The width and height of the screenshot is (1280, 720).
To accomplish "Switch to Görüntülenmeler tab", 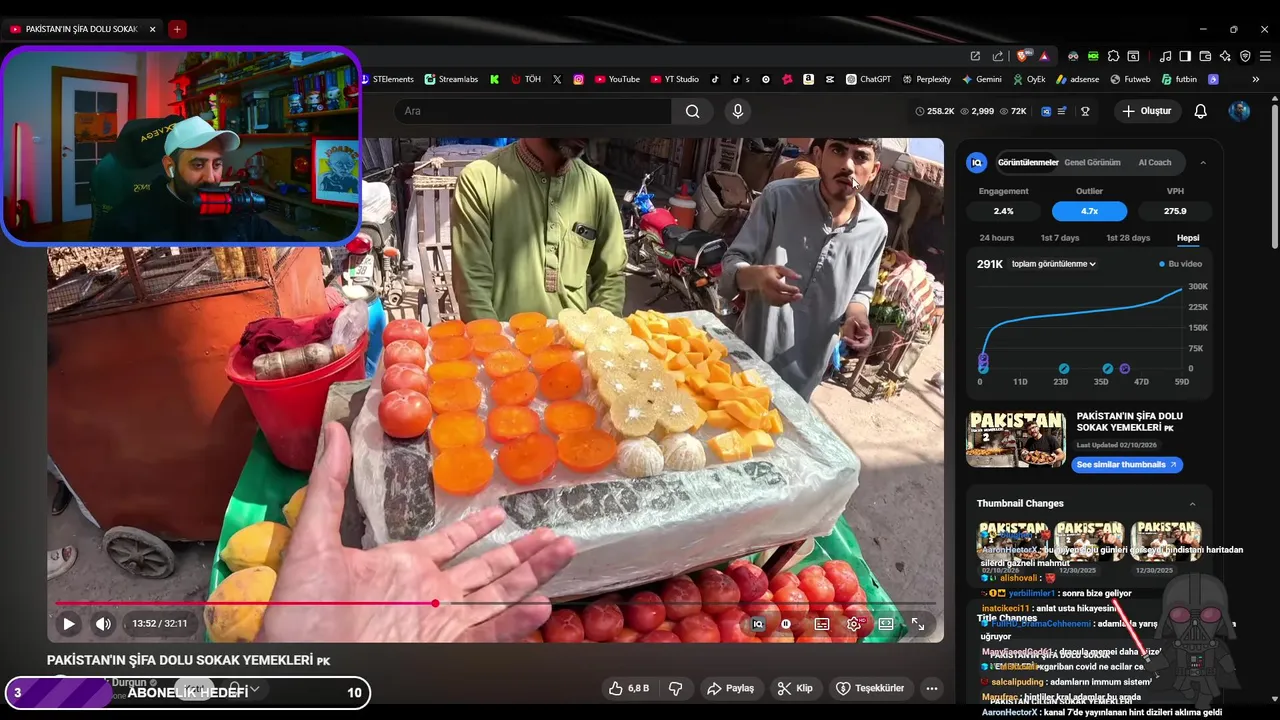I will click(x=1028, y=162).
